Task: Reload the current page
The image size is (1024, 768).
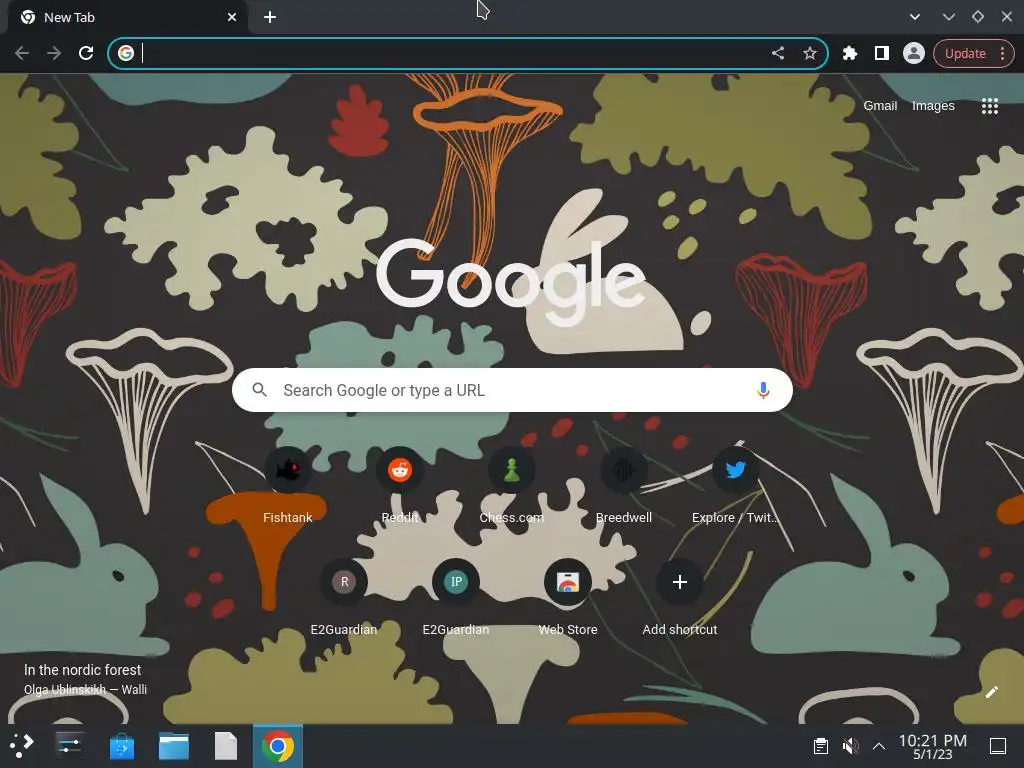Action: pyautogui.click(x=86, y=53)
